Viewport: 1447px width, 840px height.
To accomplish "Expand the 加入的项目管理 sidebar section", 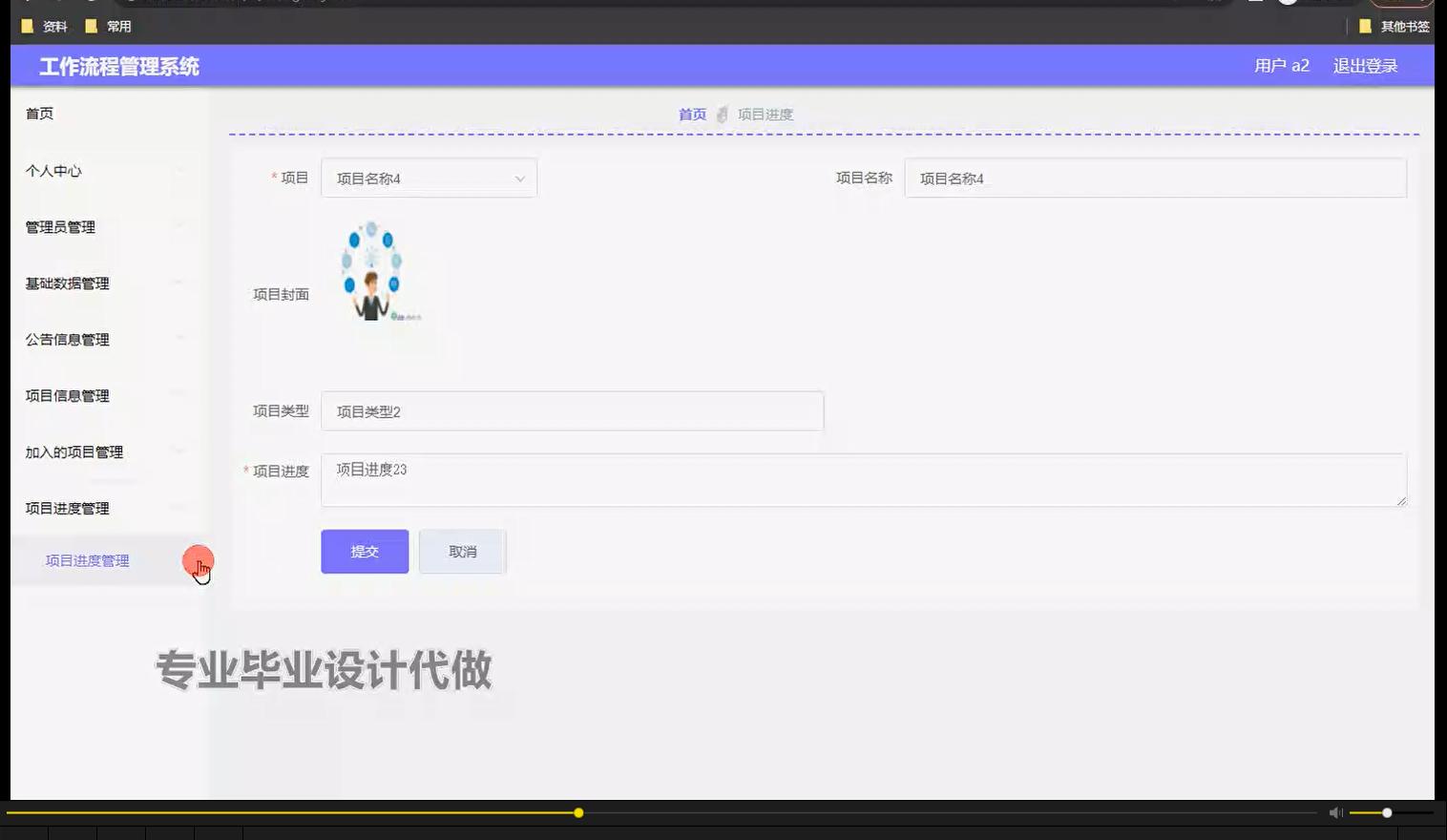I will pos(73,451).
